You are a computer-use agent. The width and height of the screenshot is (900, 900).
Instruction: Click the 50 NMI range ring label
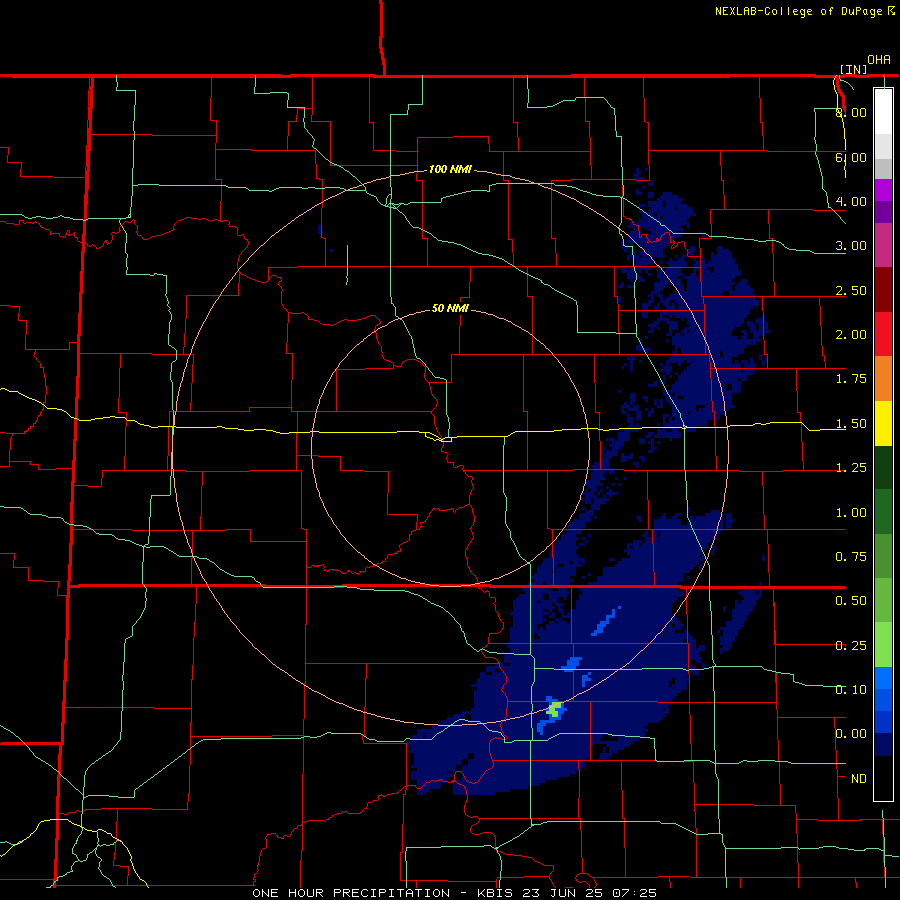pyautogui.click(x=450, y=308)
